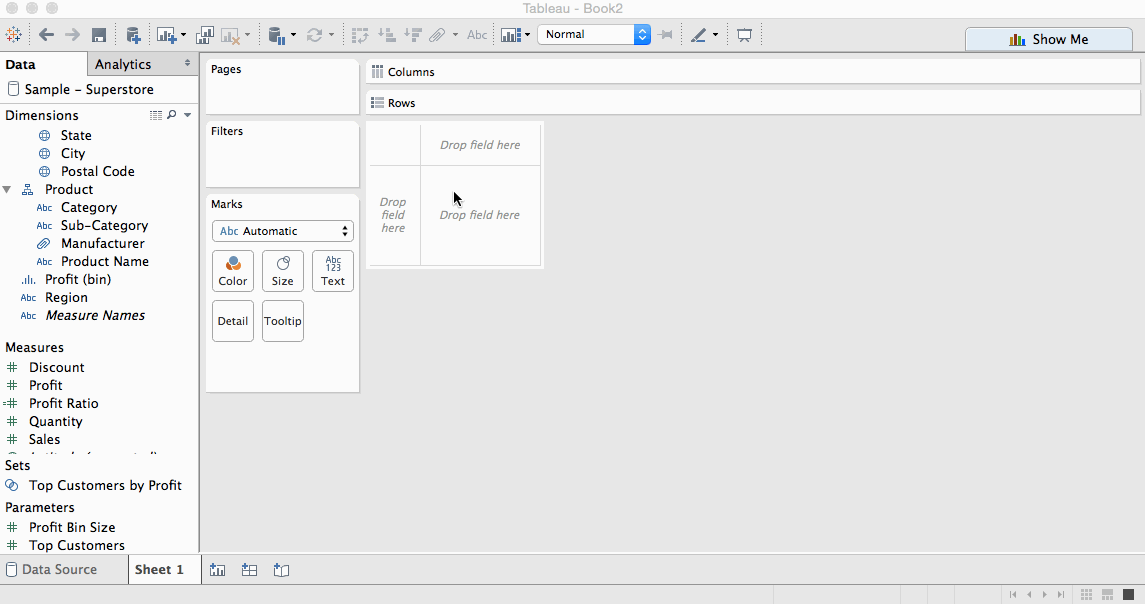Viewport: 1145px width, 604px height.
Task: Select the City dimension field
Action: (x=73, y=153)
